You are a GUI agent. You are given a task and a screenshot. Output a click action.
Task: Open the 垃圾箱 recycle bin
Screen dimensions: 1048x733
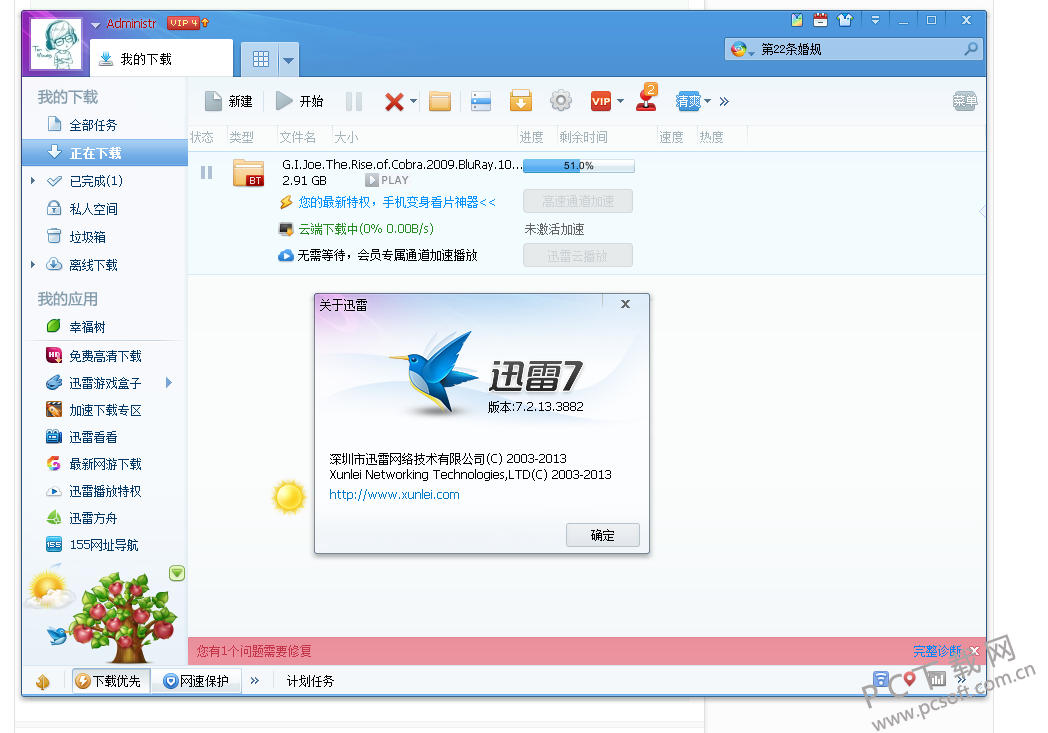[x=87, y=237]
